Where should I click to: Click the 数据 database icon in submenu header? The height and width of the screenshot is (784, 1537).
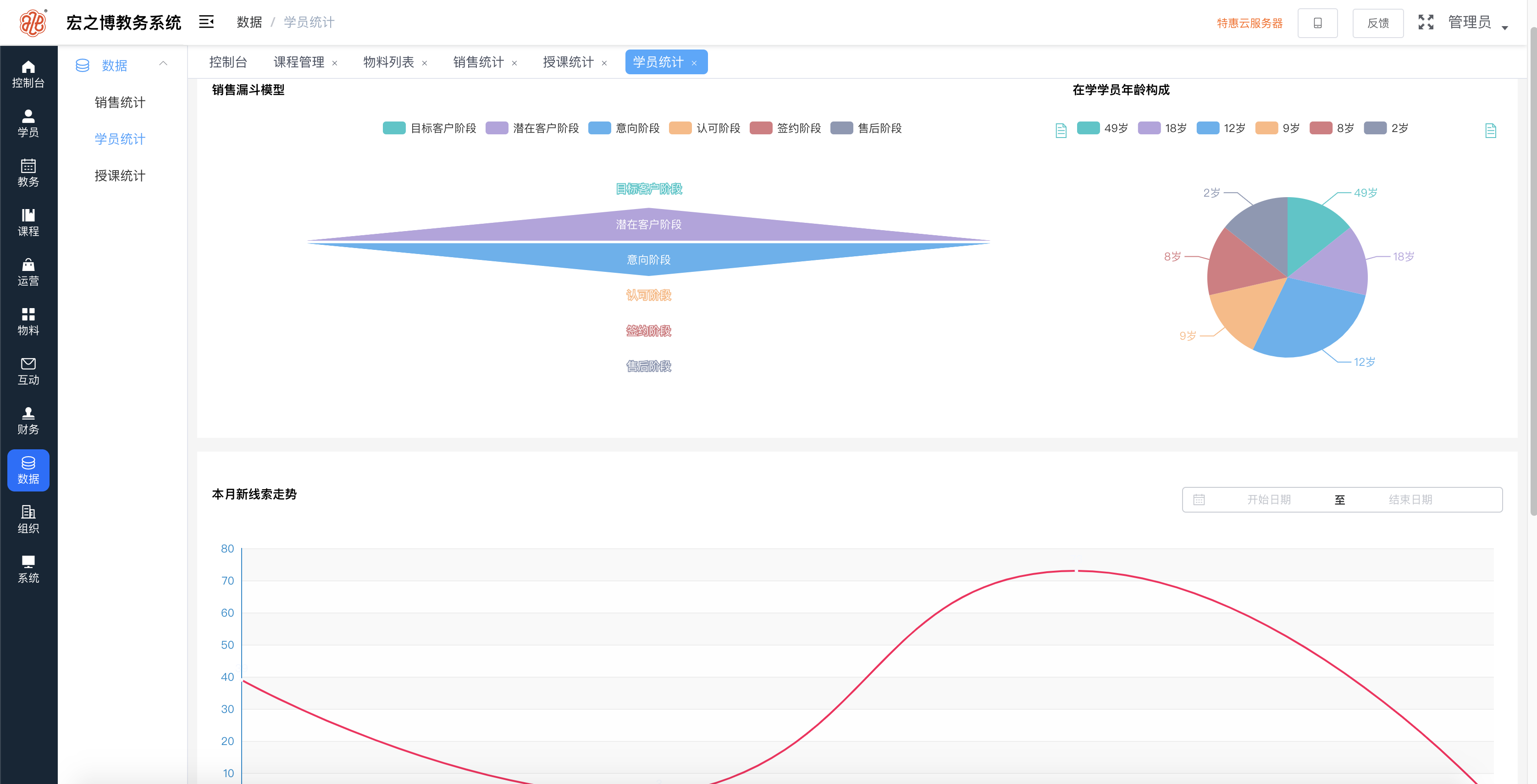click(83, 65)
